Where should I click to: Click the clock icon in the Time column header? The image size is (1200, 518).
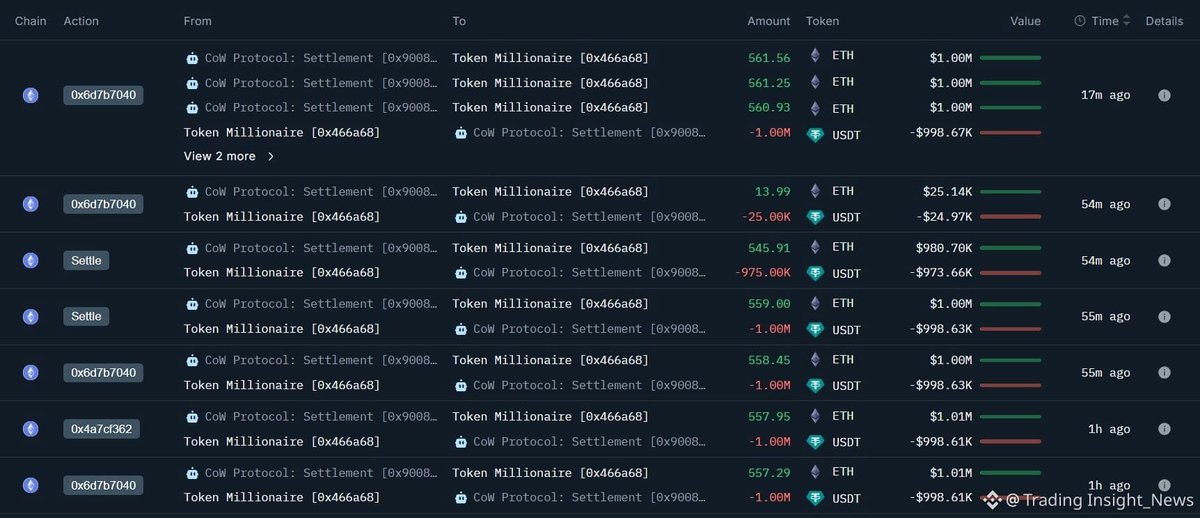(x=1080, y=21)
